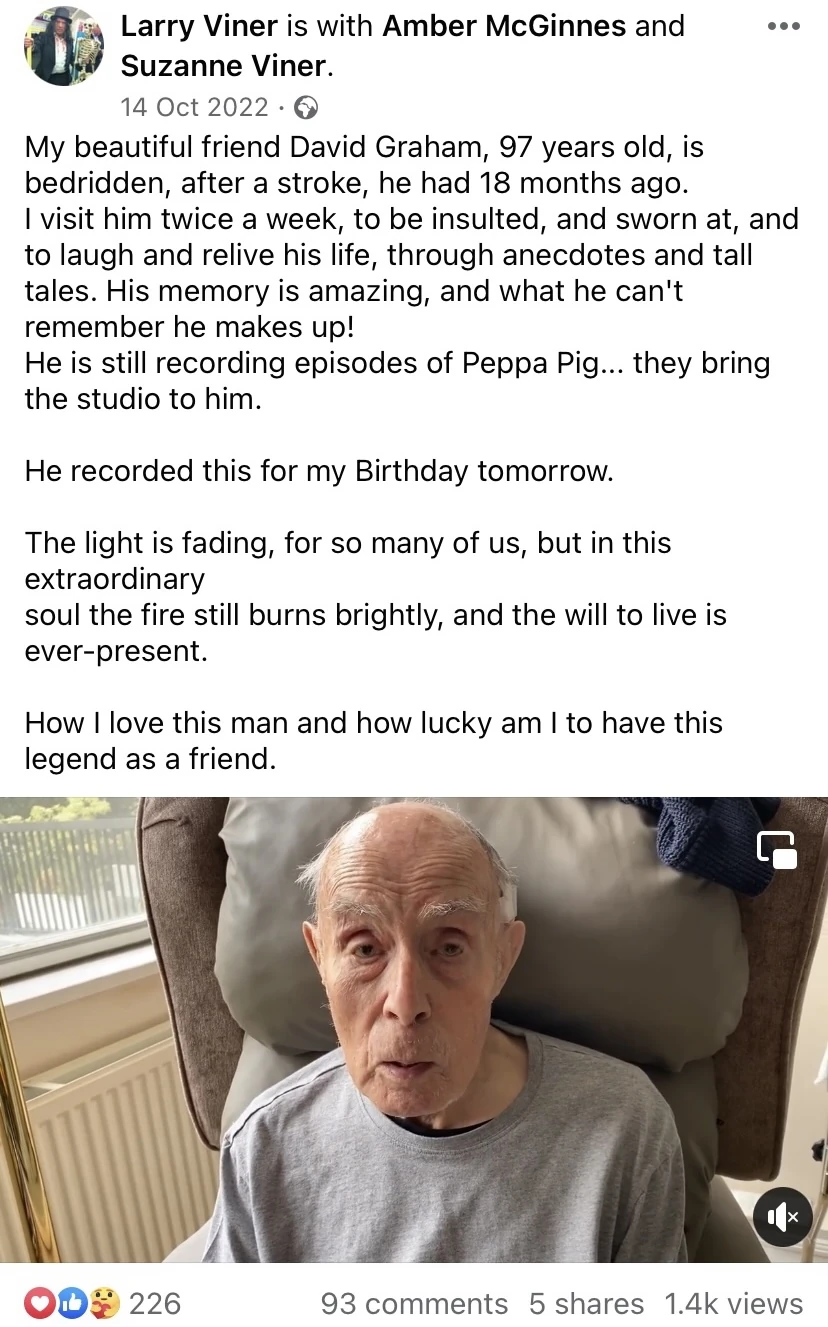Tap Larry Viner's profile picture
Image resolution: width=828 pixels, height=1327 pixels.
coord(63,46)
